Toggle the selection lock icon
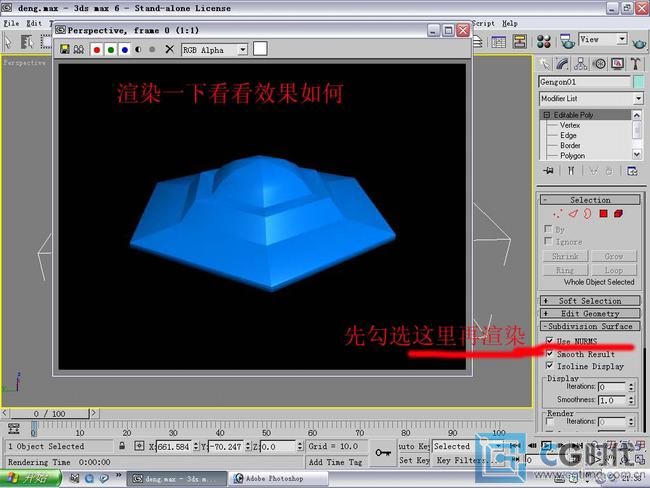650x488 pixels. coord(122,446)
